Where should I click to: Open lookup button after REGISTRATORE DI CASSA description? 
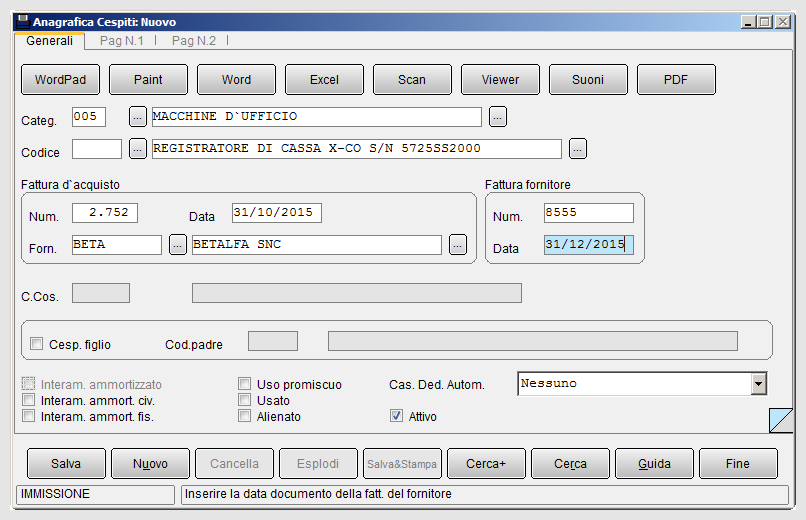[x=578, y=149]
